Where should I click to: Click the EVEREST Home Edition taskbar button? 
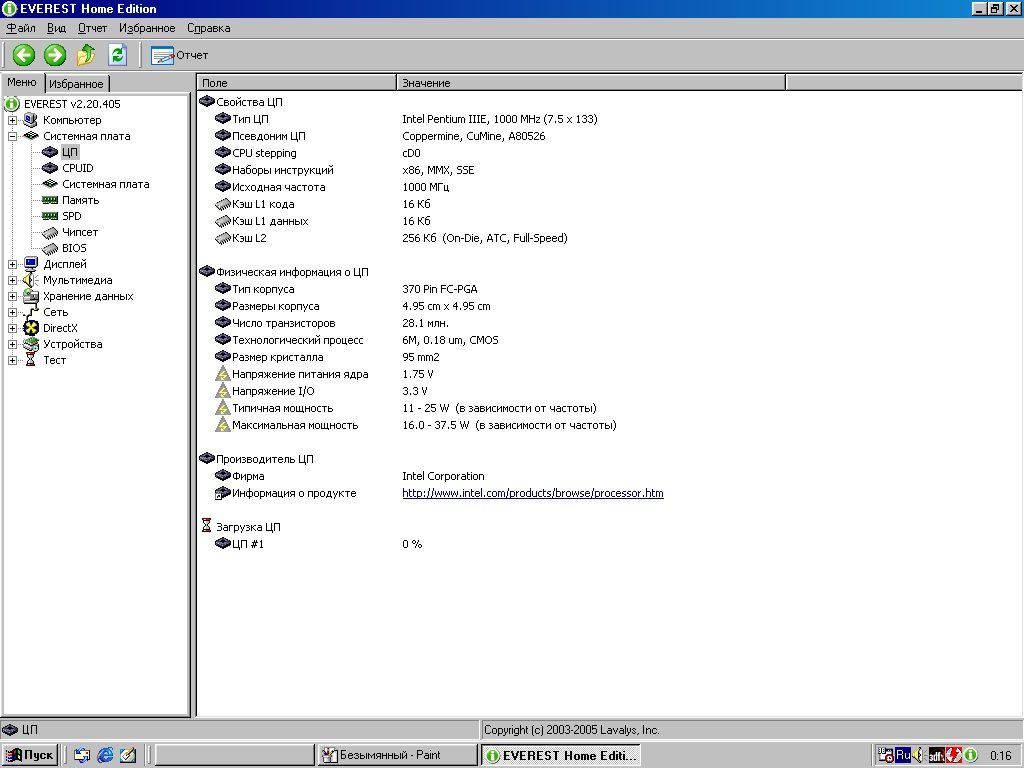(561, 756)
